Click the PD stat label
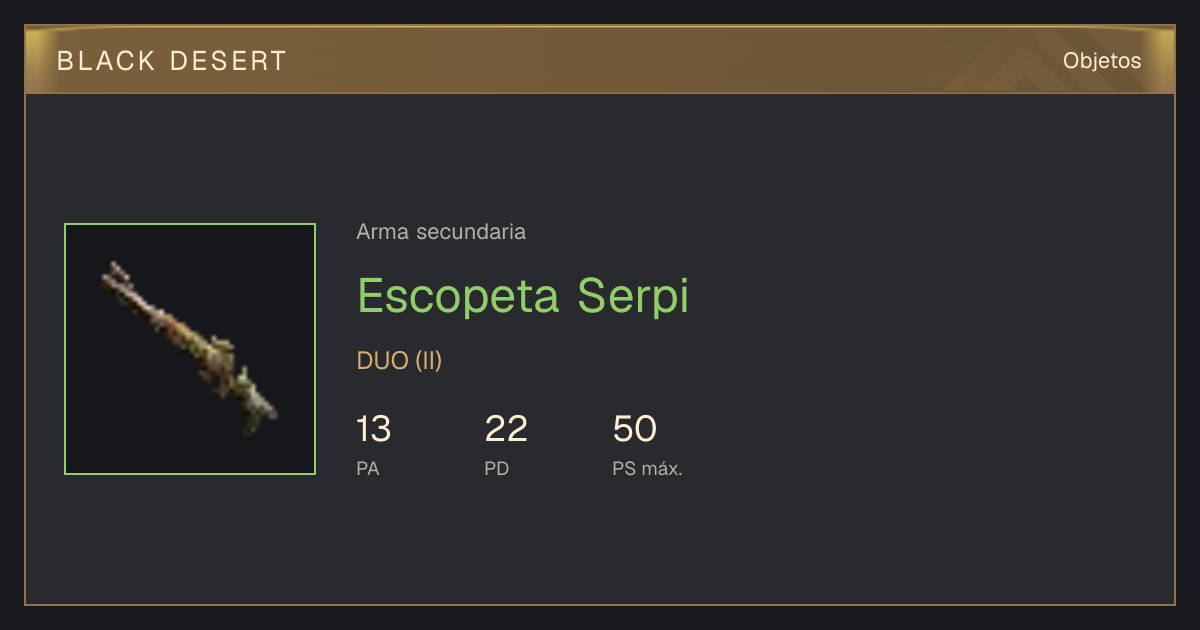 tap(497, 468)
